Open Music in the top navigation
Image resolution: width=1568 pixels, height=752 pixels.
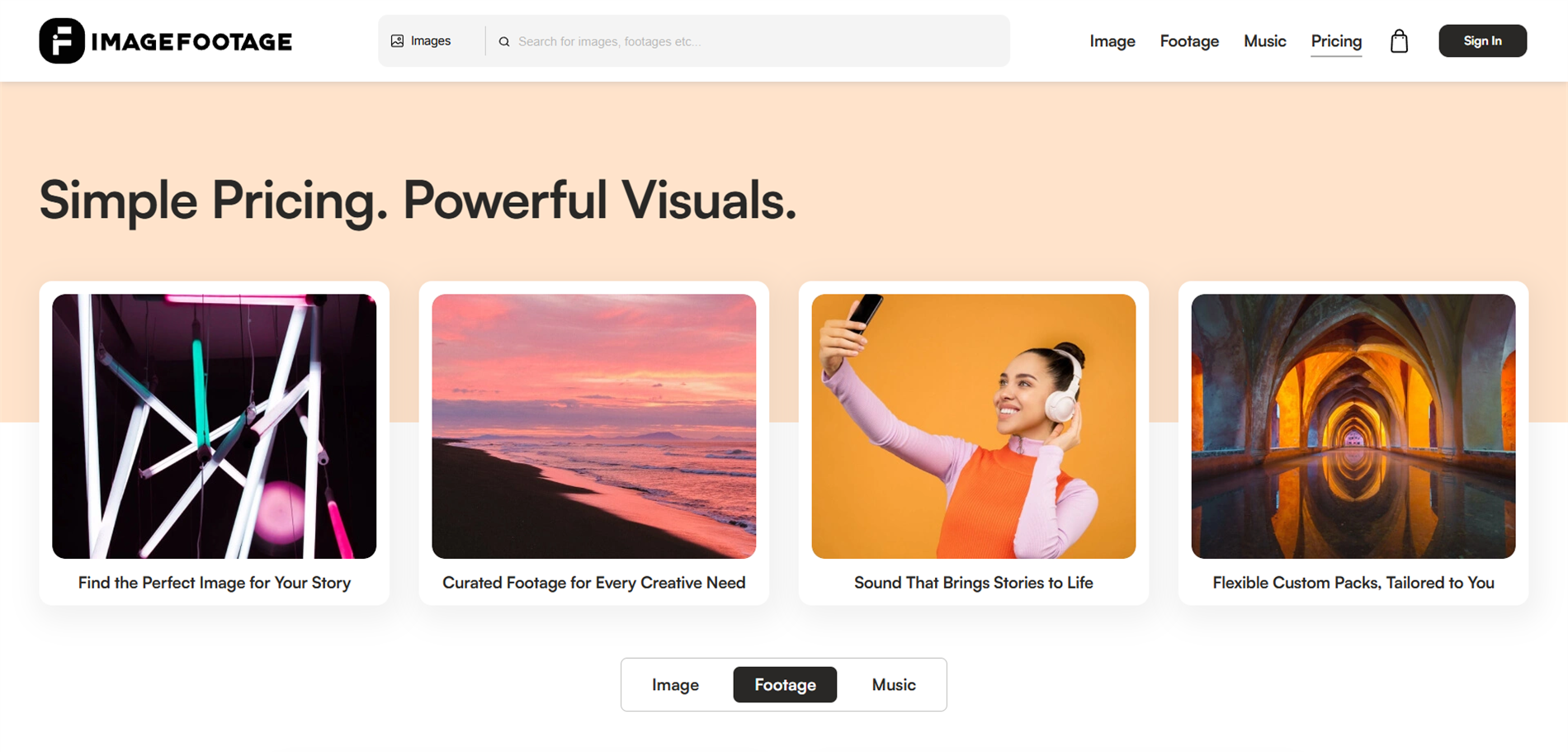pyautogui.click(x=1264, y=40)
